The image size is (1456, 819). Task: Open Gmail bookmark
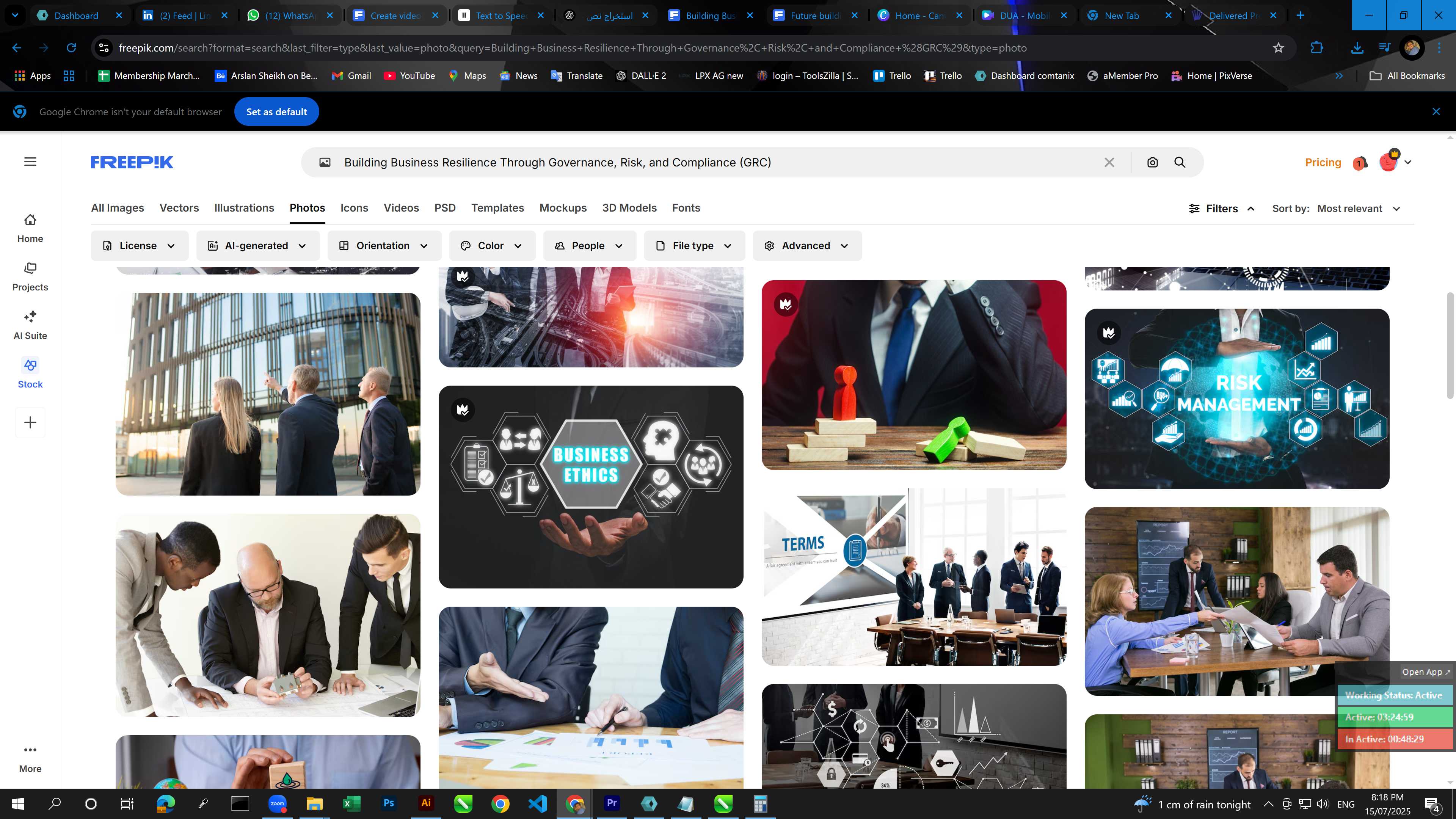click(x=351, y=76)
